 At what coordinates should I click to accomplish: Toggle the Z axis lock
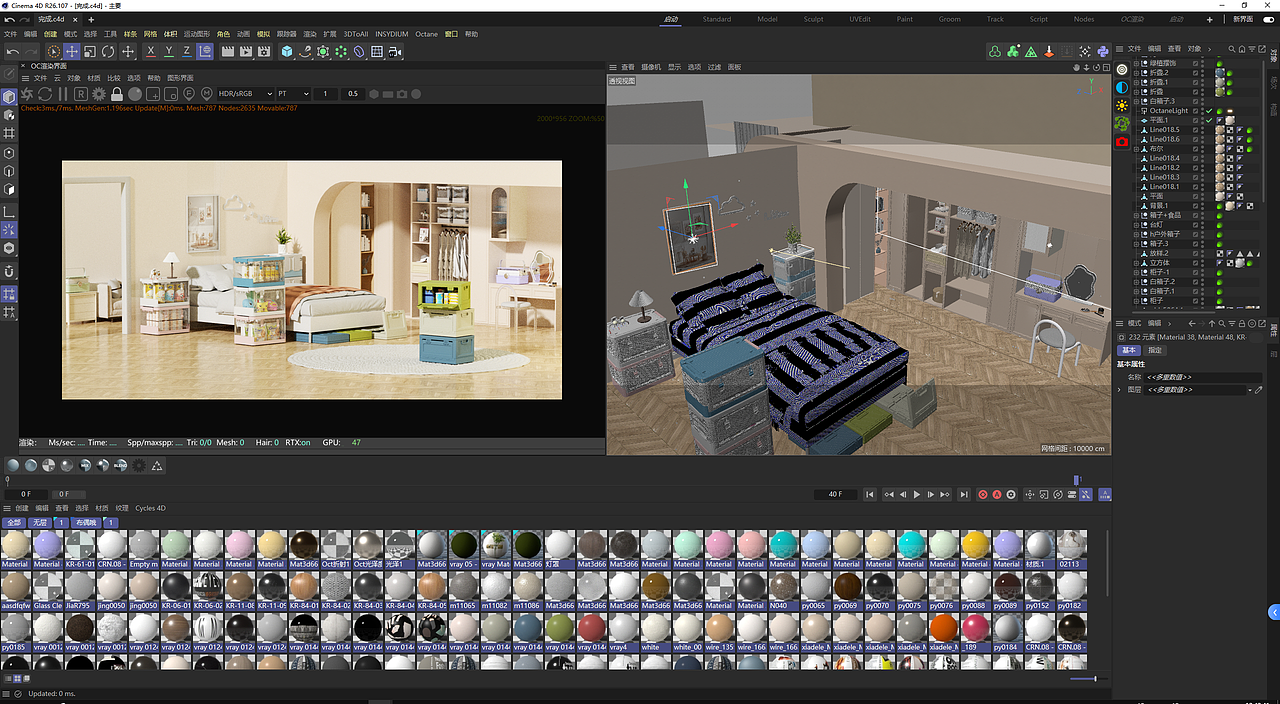(x=187, y=51)
